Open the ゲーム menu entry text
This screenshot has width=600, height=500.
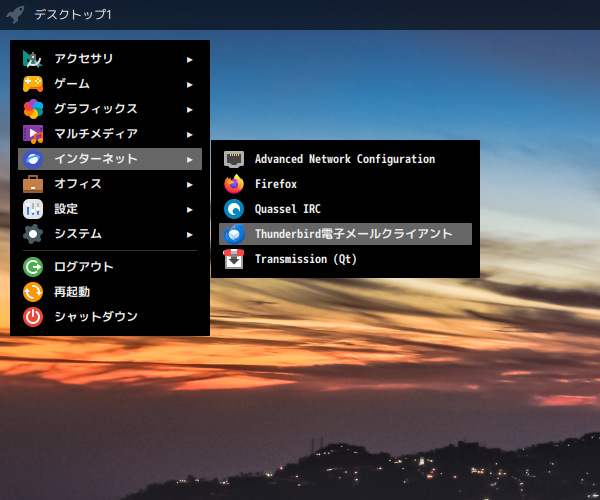pyautogui.click(x=72, y=84)
